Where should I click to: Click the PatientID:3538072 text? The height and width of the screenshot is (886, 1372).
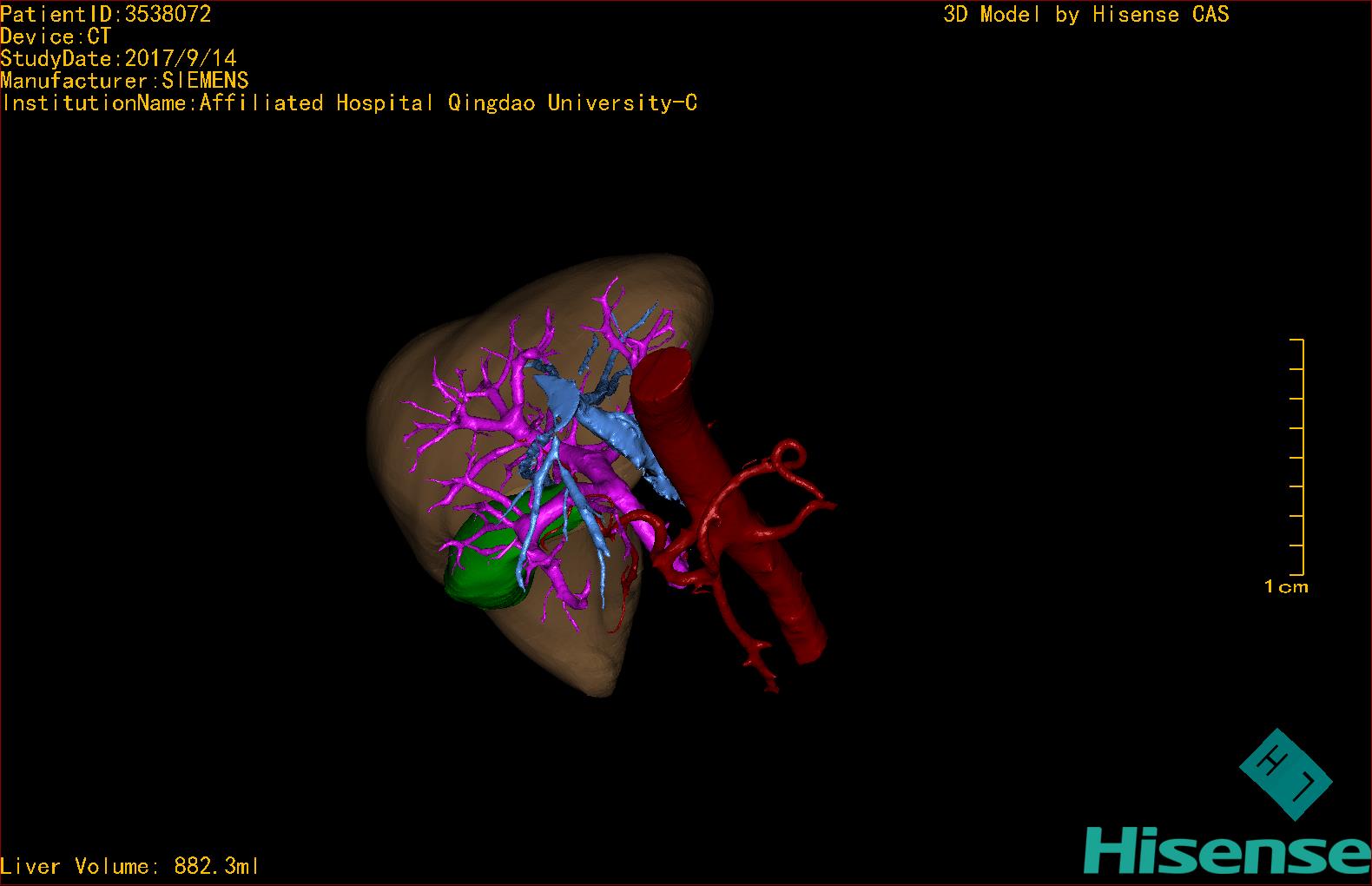[106, 14]
